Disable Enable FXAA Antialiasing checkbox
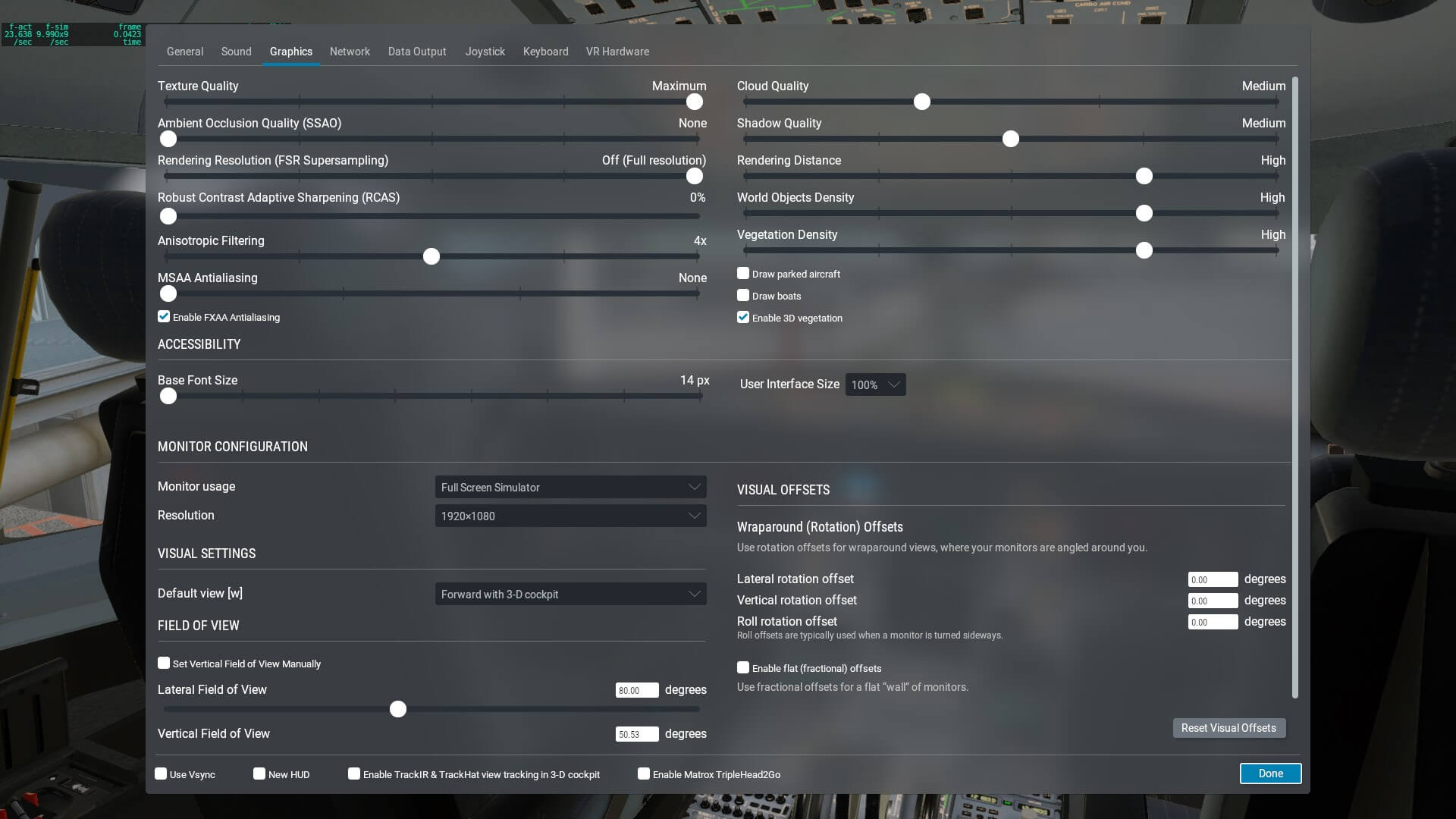This screenshot has width=1456, height=819. pyautogui.click(x=164, y=317)
